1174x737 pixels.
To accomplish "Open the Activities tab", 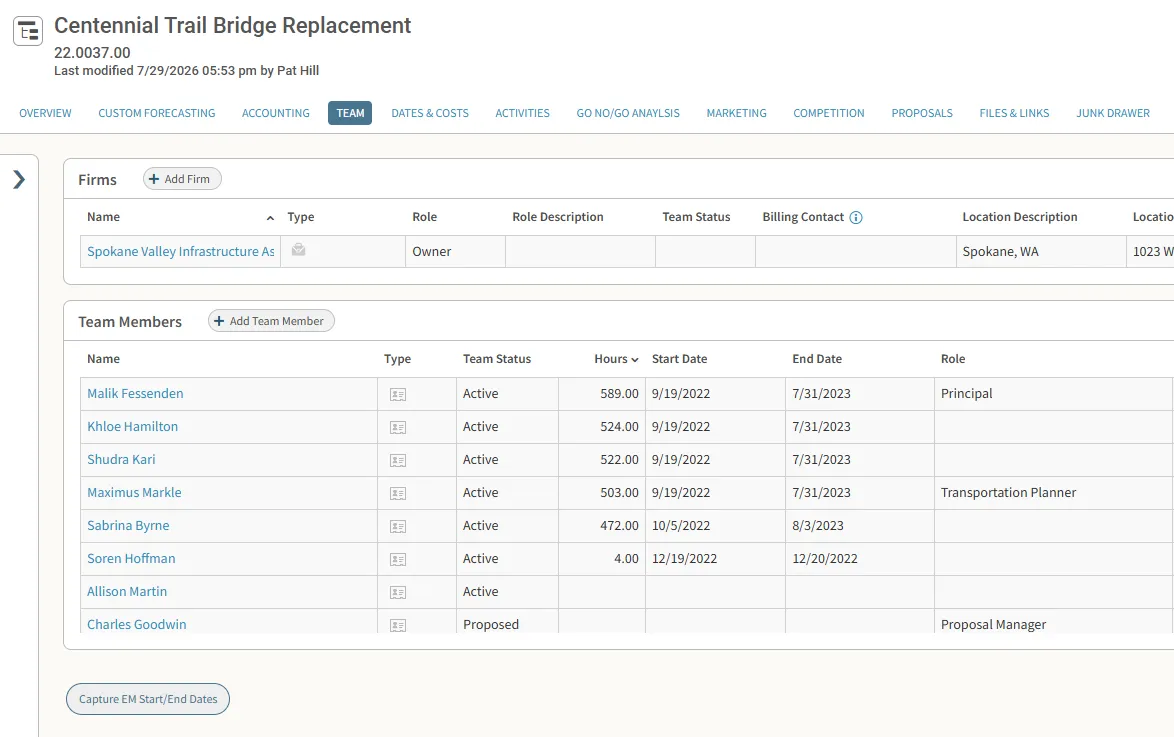I will (x=523, y=113).
